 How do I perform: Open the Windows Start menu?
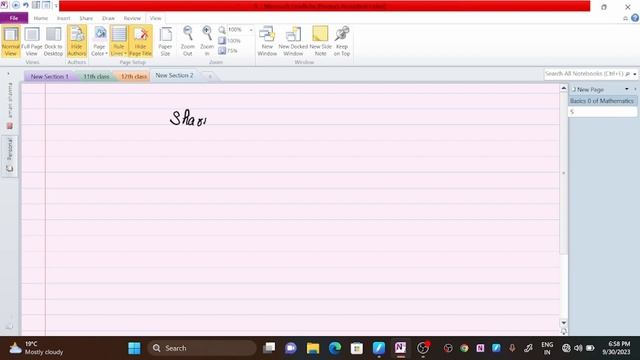[134, 348]
